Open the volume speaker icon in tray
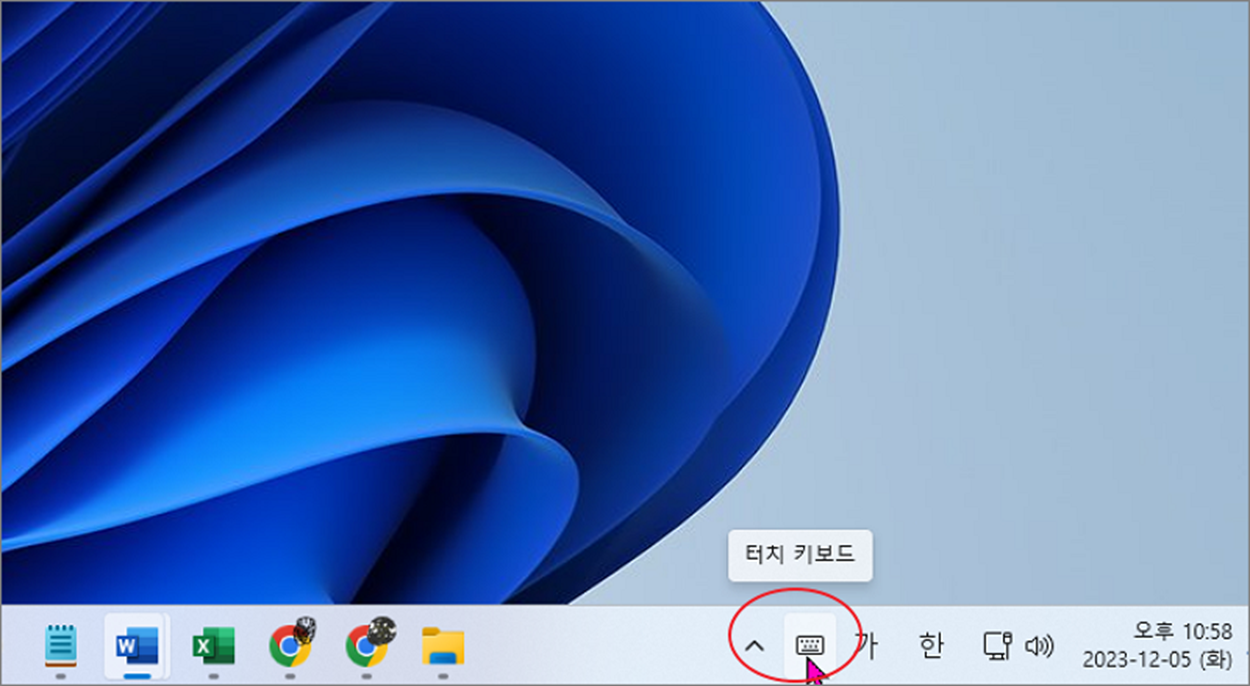This screenshot has width=1250, height=686. coord(1040,646)
